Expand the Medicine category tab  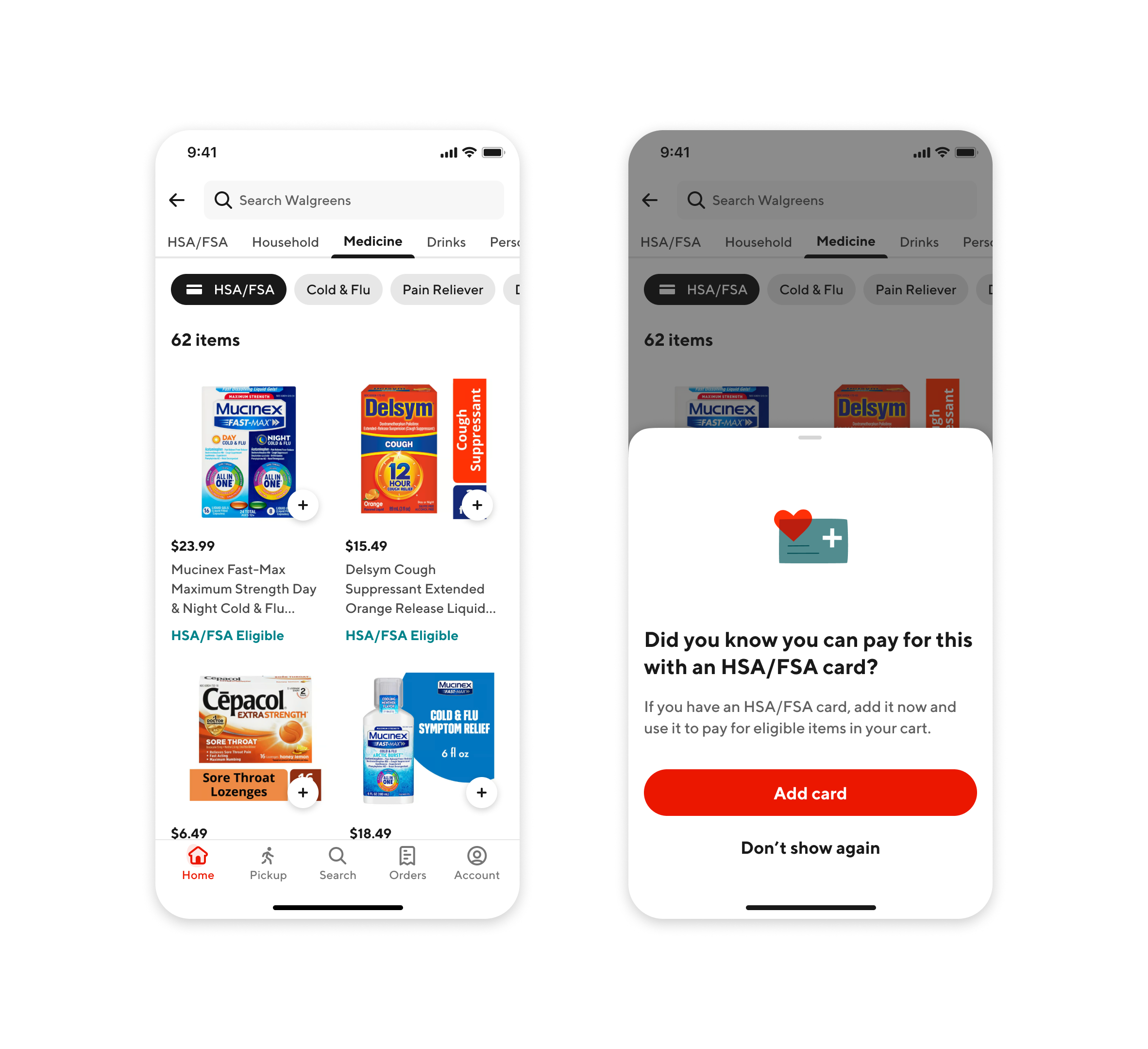coord(371,242)
